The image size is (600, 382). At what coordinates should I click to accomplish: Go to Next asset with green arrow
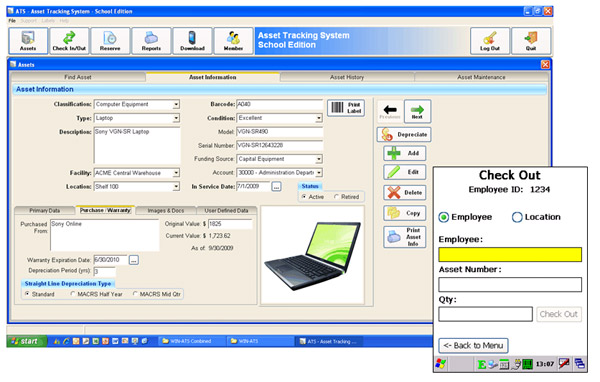pyautogui.click(x=417, y=111)
